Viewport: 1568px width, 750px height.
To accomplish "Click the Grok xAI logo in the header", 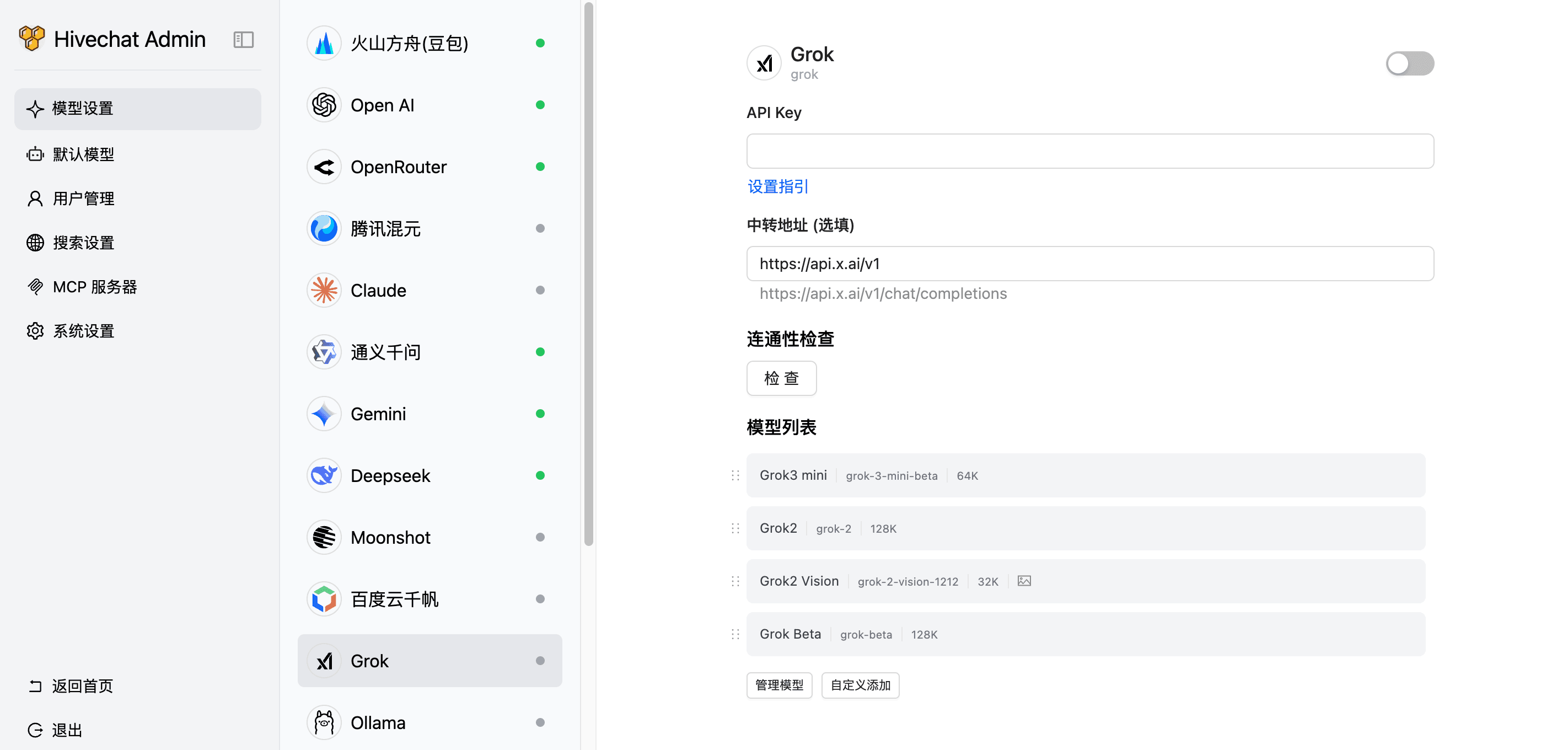I will point(764,63).
